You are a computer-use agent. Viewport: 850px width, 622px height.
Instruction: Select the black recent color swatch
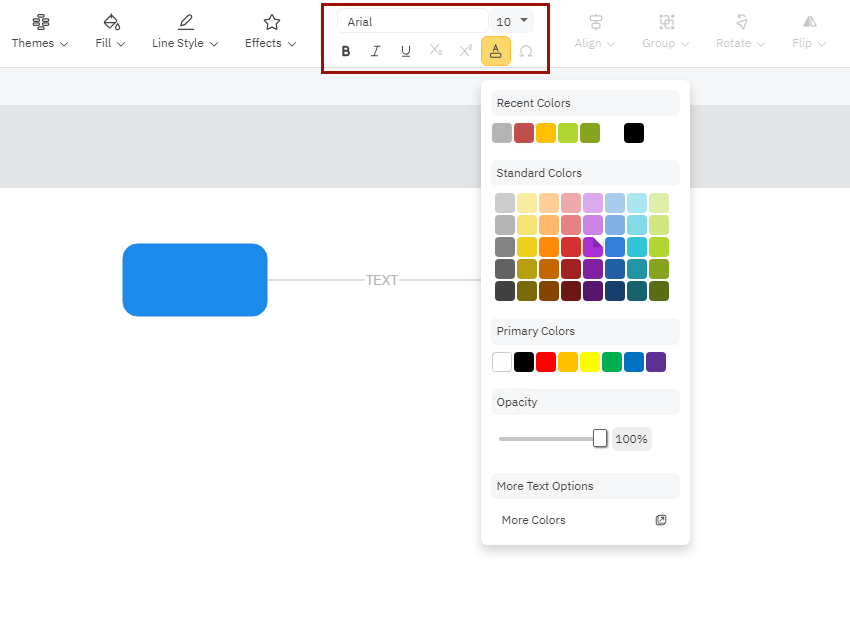pos(634,133)
